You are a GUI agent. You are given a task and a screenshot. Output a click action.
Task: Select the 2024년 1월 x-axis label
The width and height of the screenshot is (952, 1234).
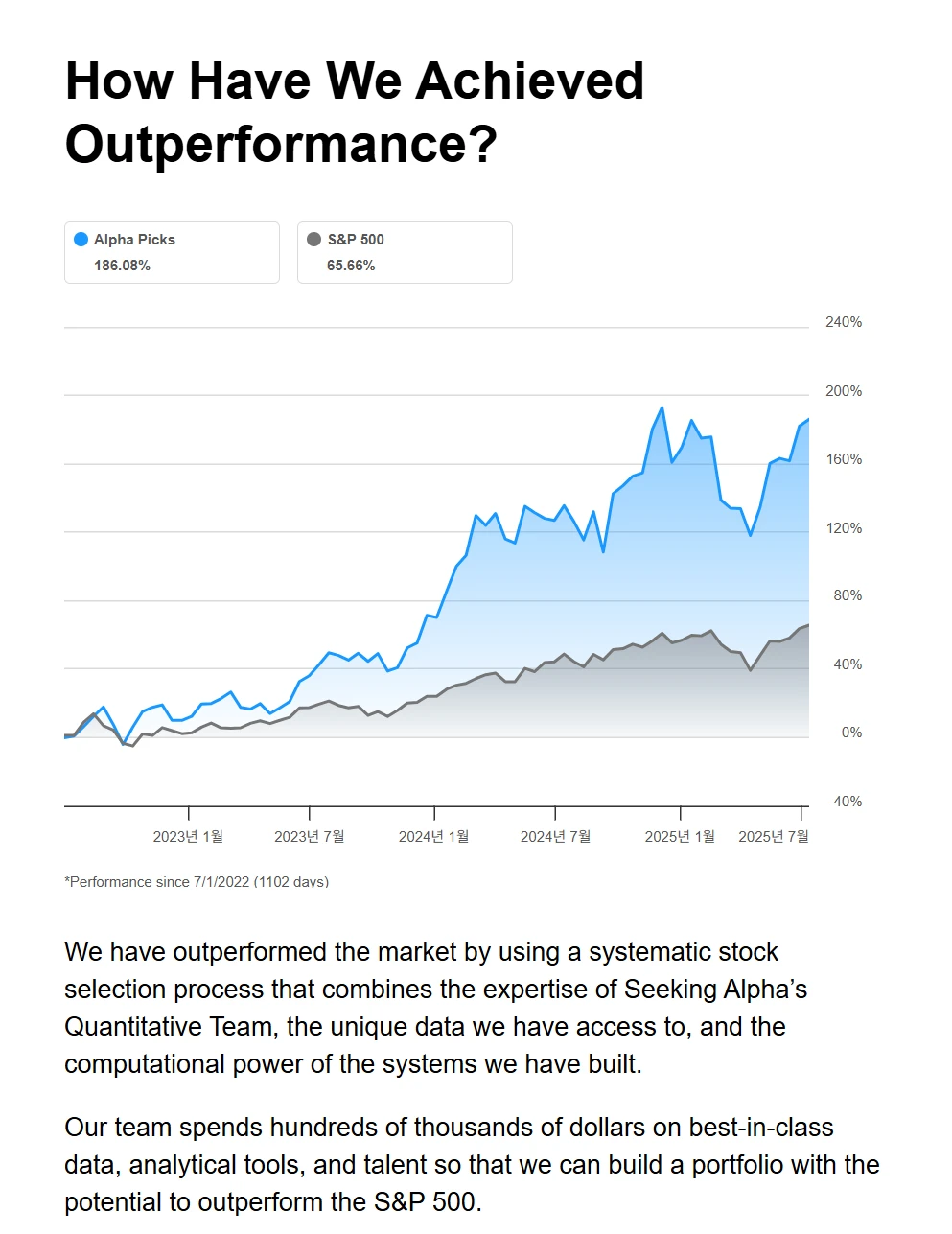[433, 837]
